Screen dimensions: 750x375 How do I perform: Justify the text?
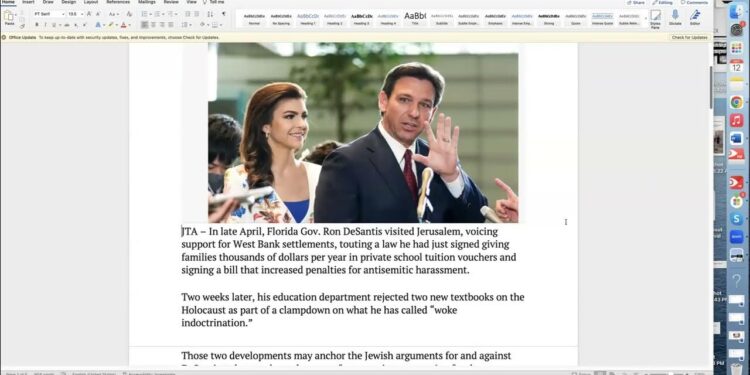171,25
